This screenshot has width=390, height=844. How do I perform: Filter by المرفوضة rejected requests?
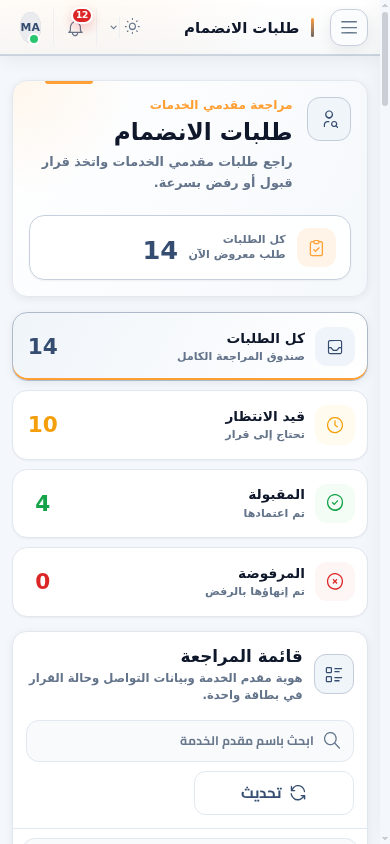[190, 582]
